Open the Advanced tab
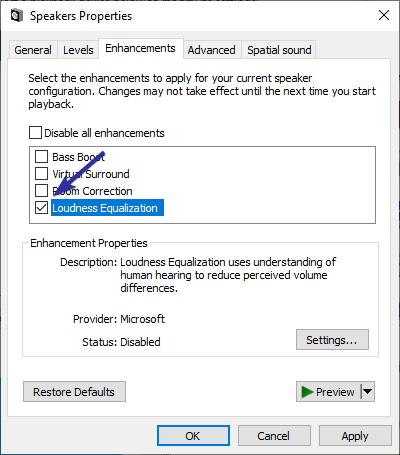Viewport: 400px width, 455px height. [x=211, y=50]
